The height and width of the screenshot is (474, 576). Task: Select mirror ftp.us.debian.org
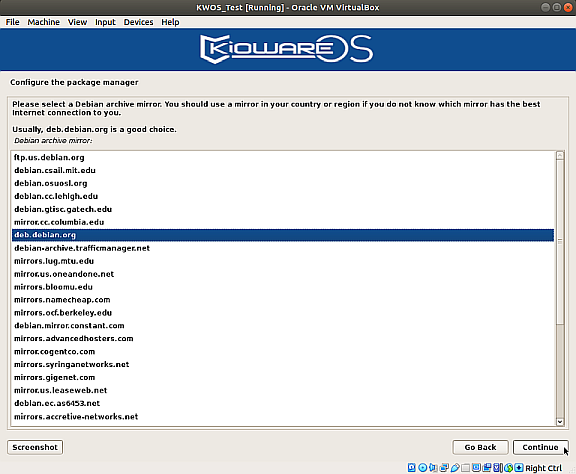283,157
